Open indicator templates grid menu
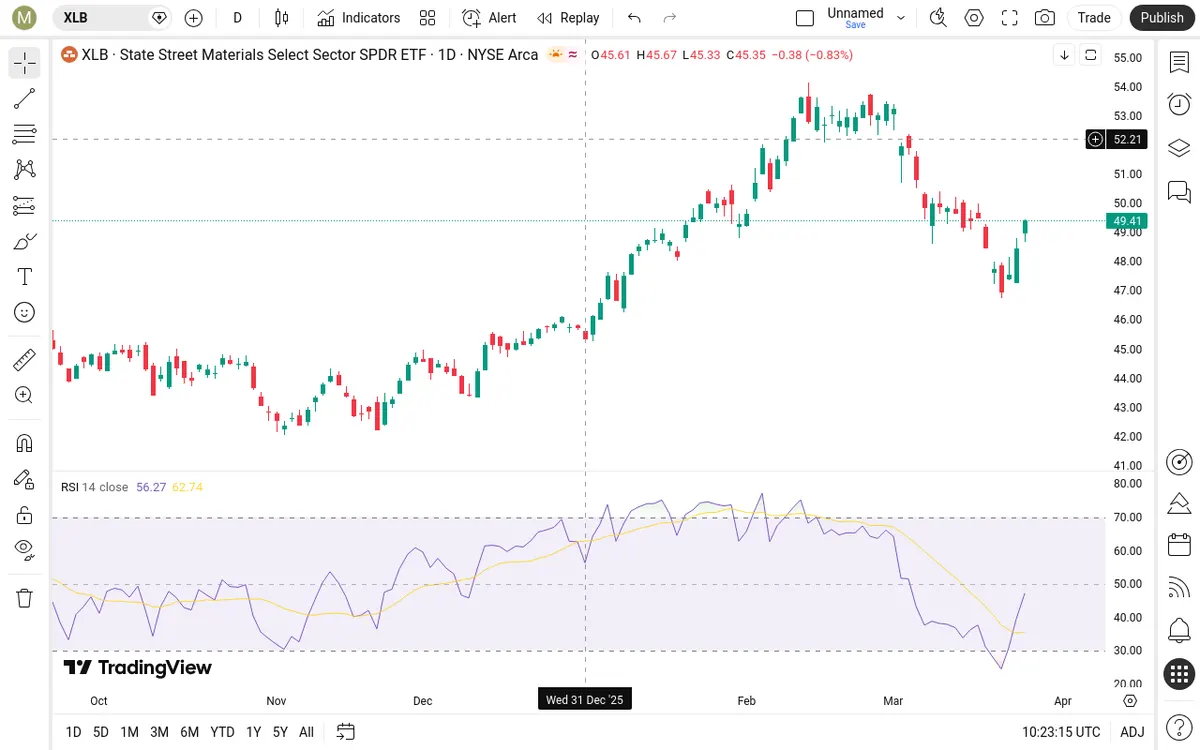1200x750 pixels. coord(428,18)
